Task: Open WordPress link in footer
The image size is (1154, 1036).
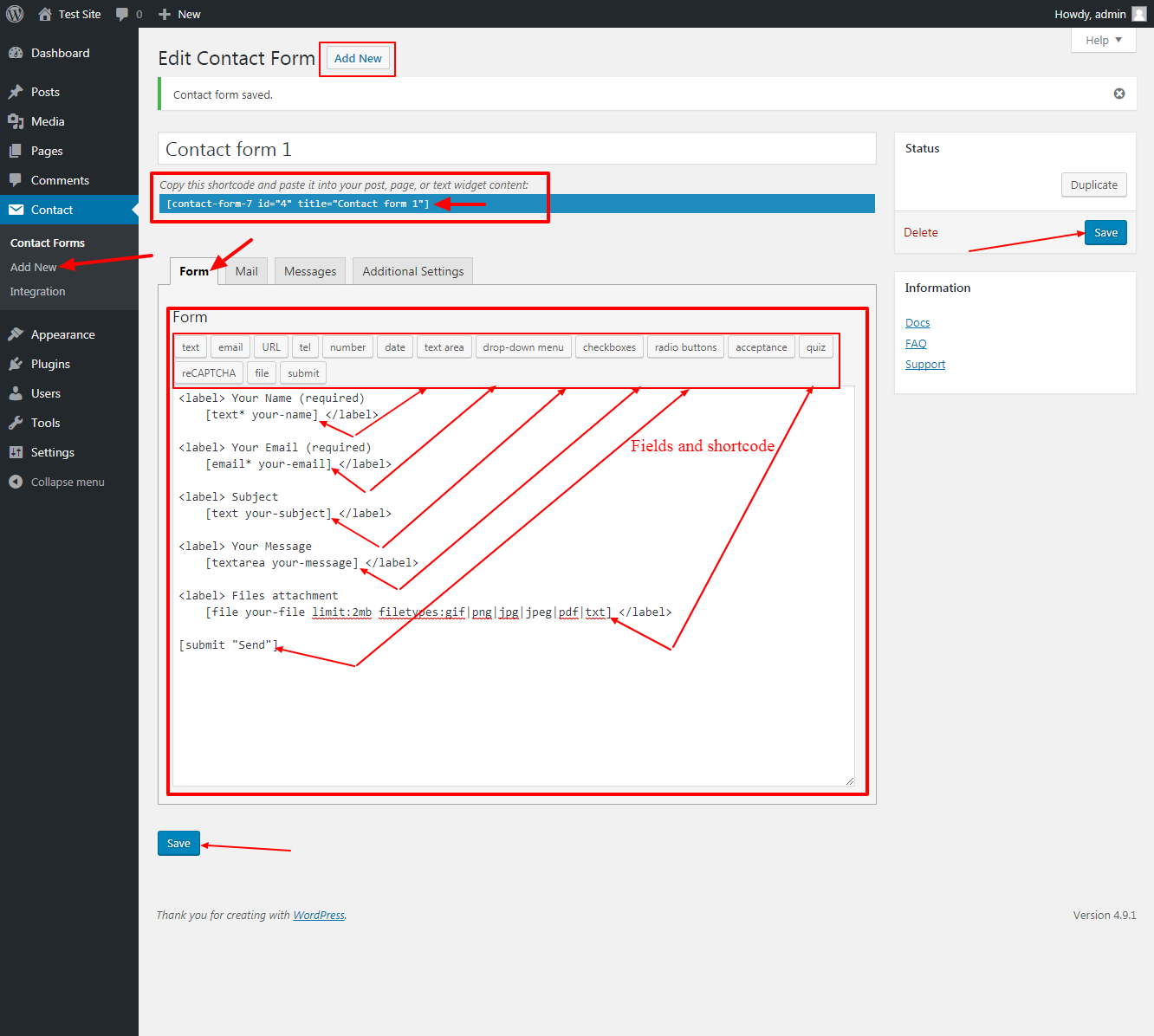Action: pyautogui.click(x=319, y=915)
